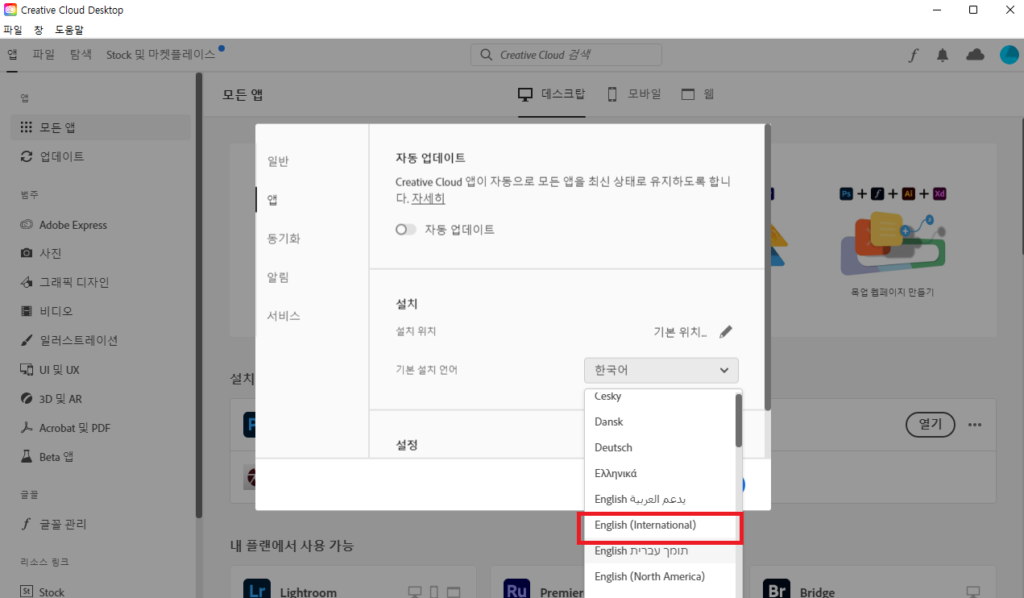Screen dimensions: 1024x598
Task: Open notifications bell icon
Action: point(942,55)
